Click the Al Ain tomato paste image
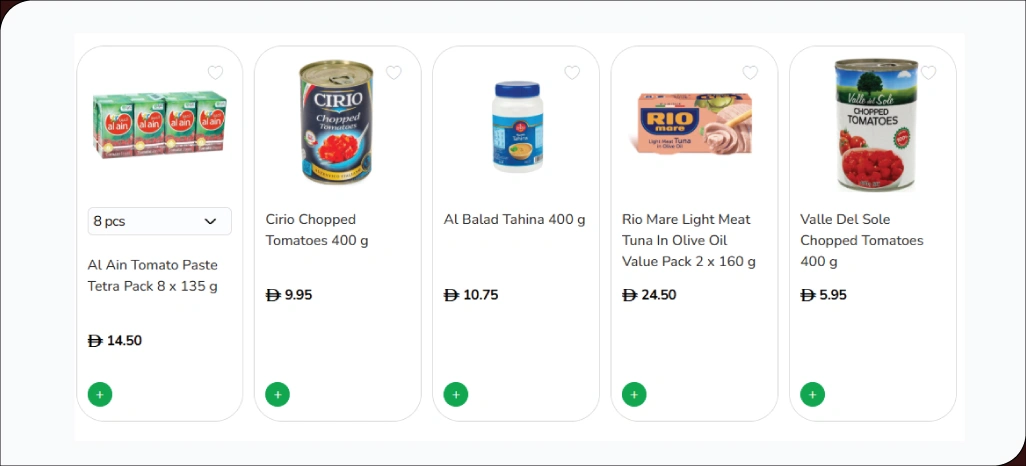The width and height of the screenshot is (1026, 466). (159, 125)
